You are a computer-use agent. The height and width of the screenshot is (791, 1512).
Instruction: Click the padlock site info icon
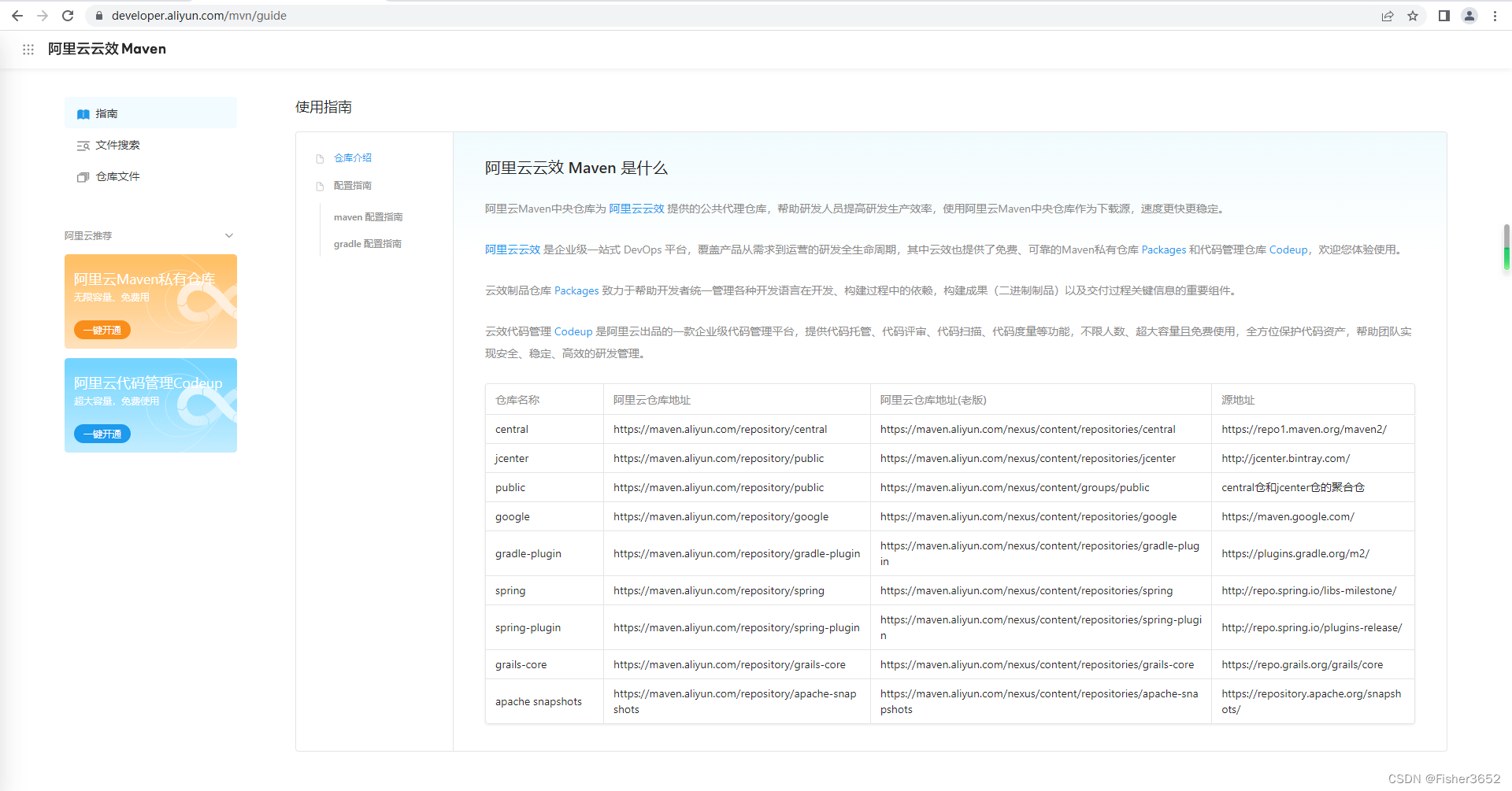tap(99, 16)
